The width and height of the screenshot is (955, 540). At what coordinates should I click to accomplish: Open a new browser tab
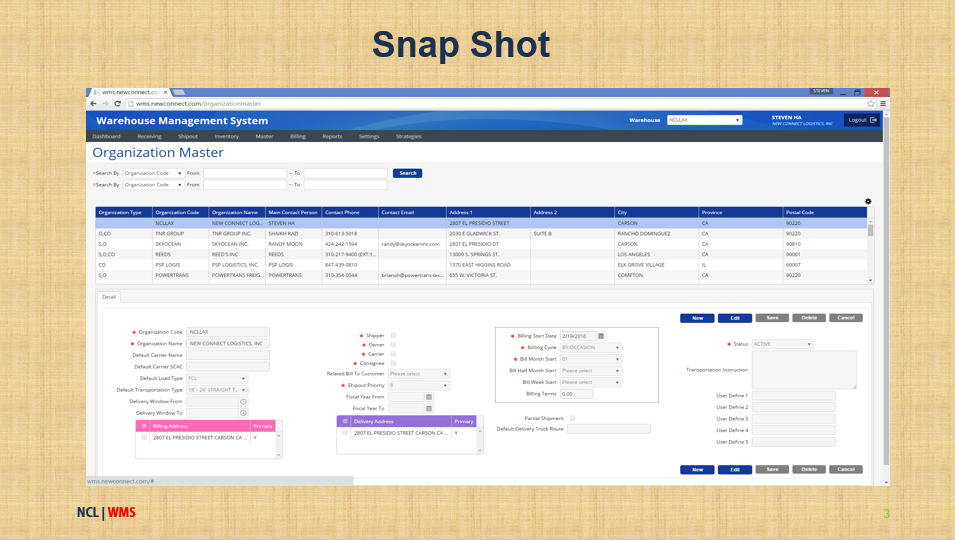tap(179, 93)
